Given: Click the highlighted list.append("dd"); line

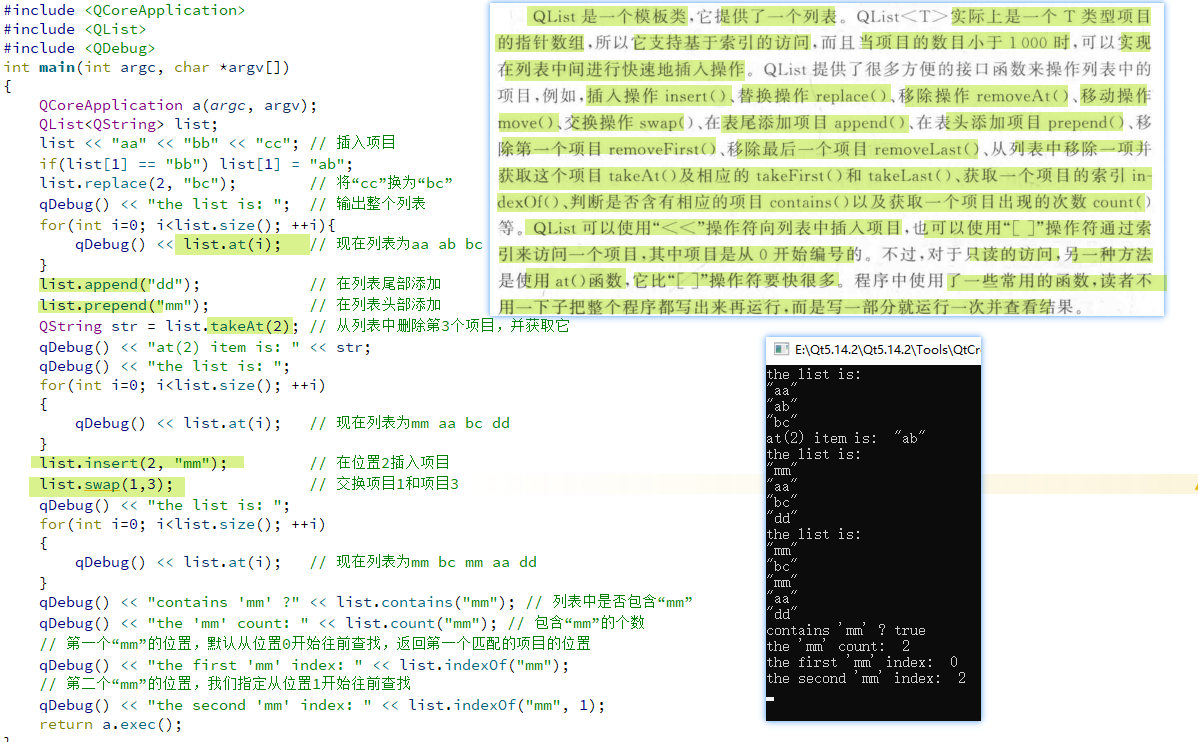Looking at the screenshot, I should 120,284.
